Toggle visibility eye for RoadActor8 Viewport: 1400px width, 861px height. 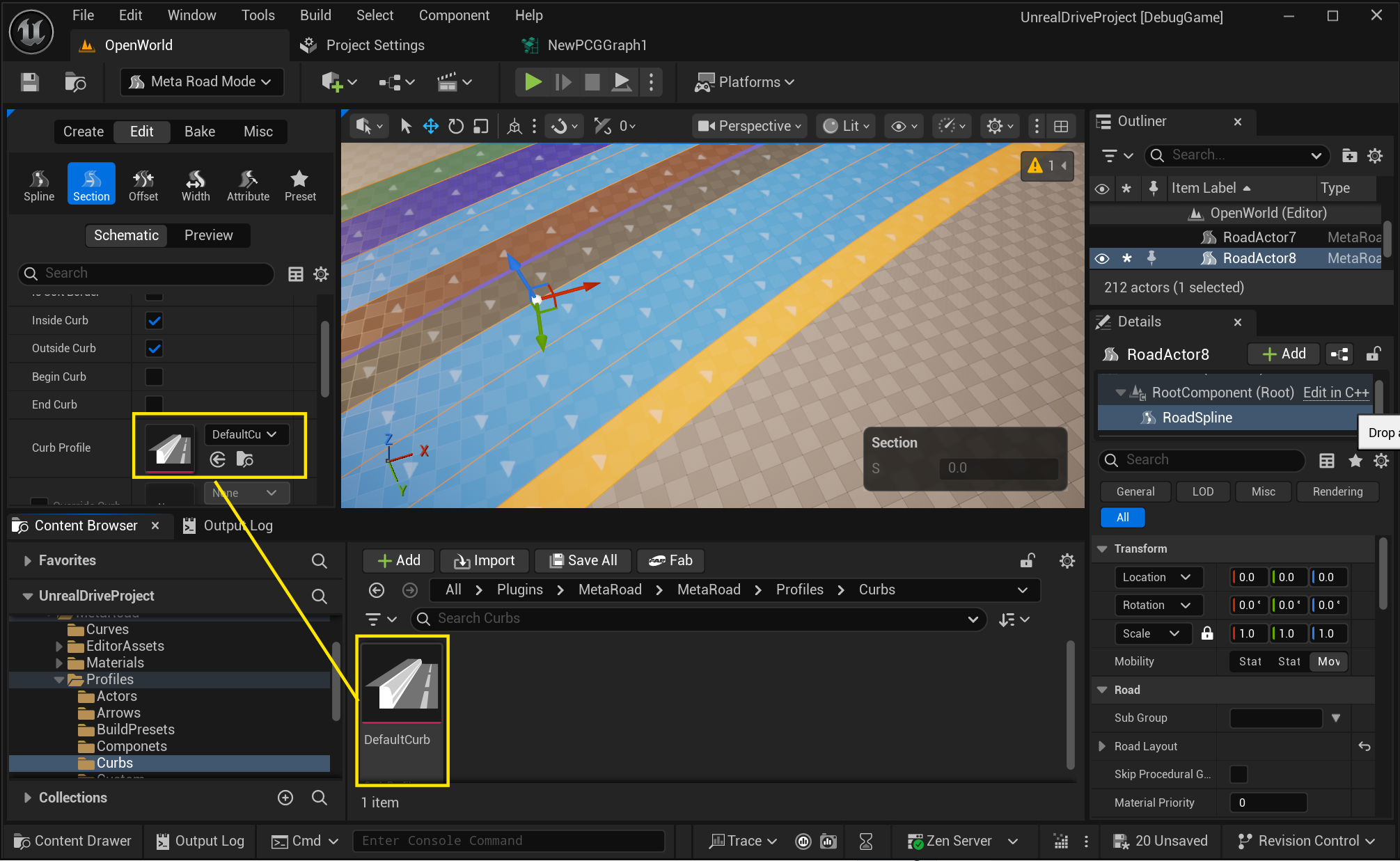(x=1101, y=258)
